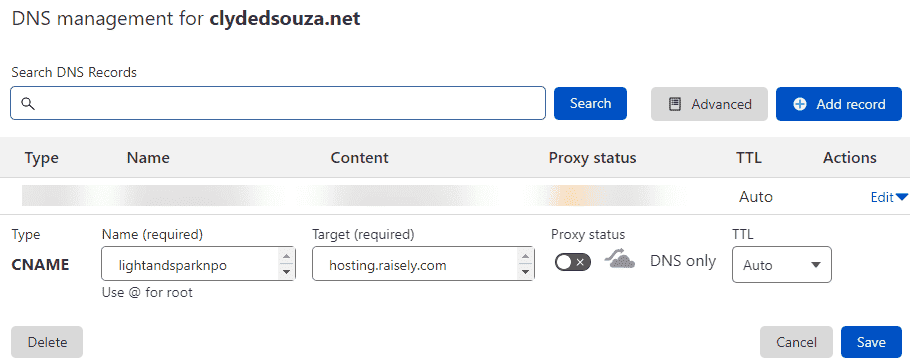Image resolution: width=910 pixels, height=364 pixels.
Task: Click the plus icon on Add record
Action: click(800, 104)
